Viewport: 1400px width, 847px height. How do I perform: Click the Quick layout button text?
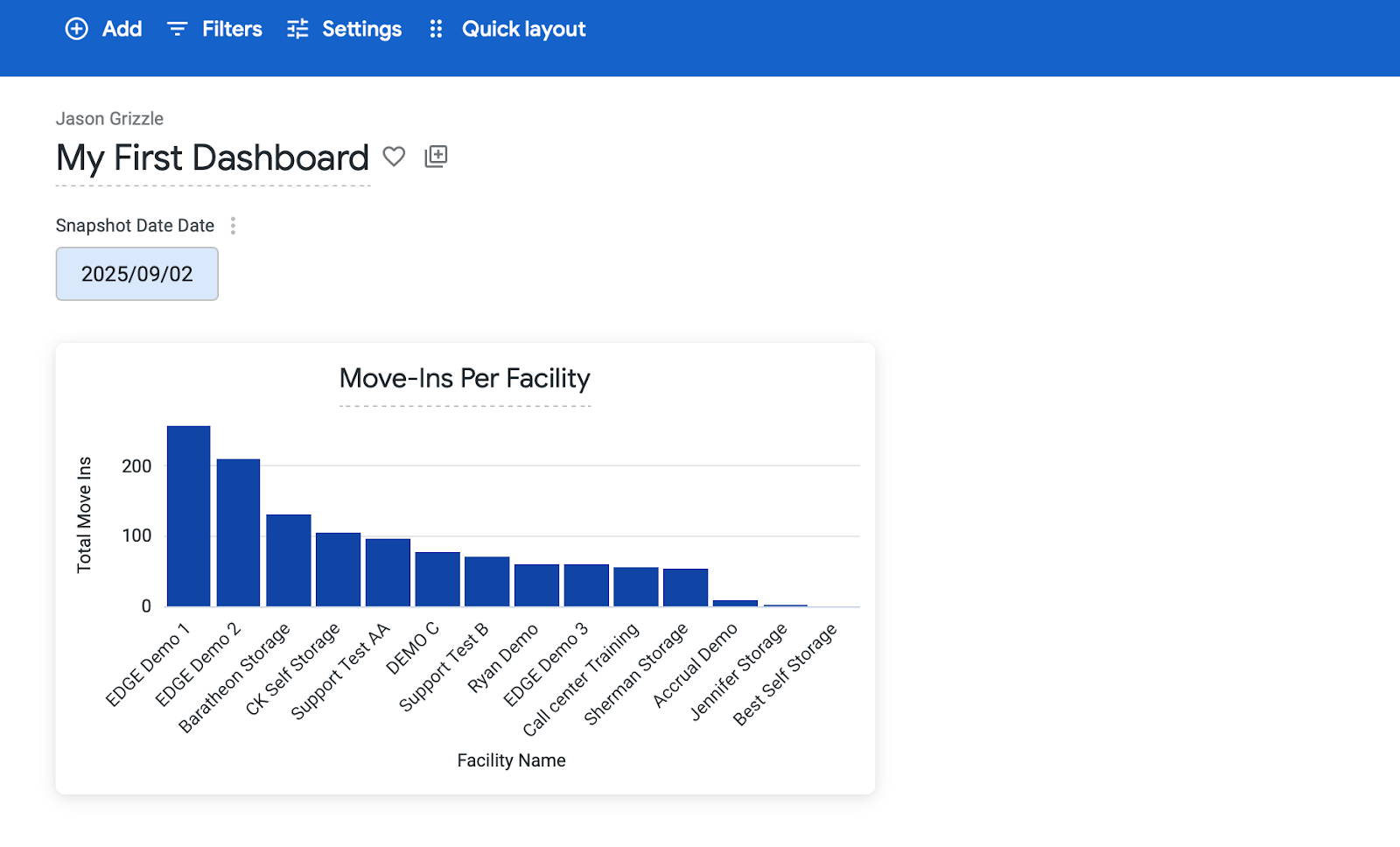tap(523, 29)
